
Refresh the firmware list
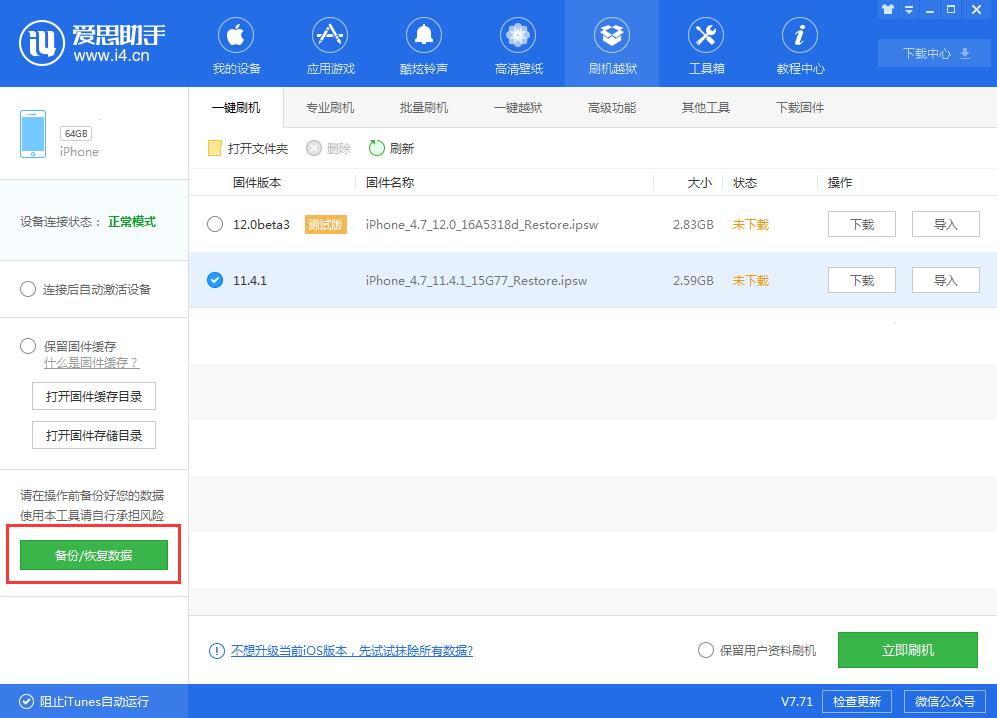point(391,147)
